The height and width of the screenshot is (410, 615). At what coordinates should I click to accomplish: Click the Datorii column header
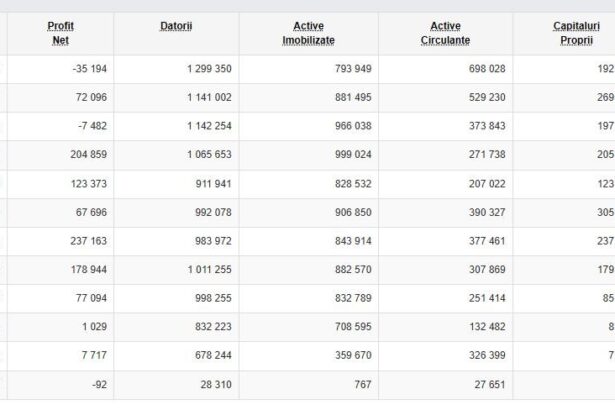click(176, 25)
